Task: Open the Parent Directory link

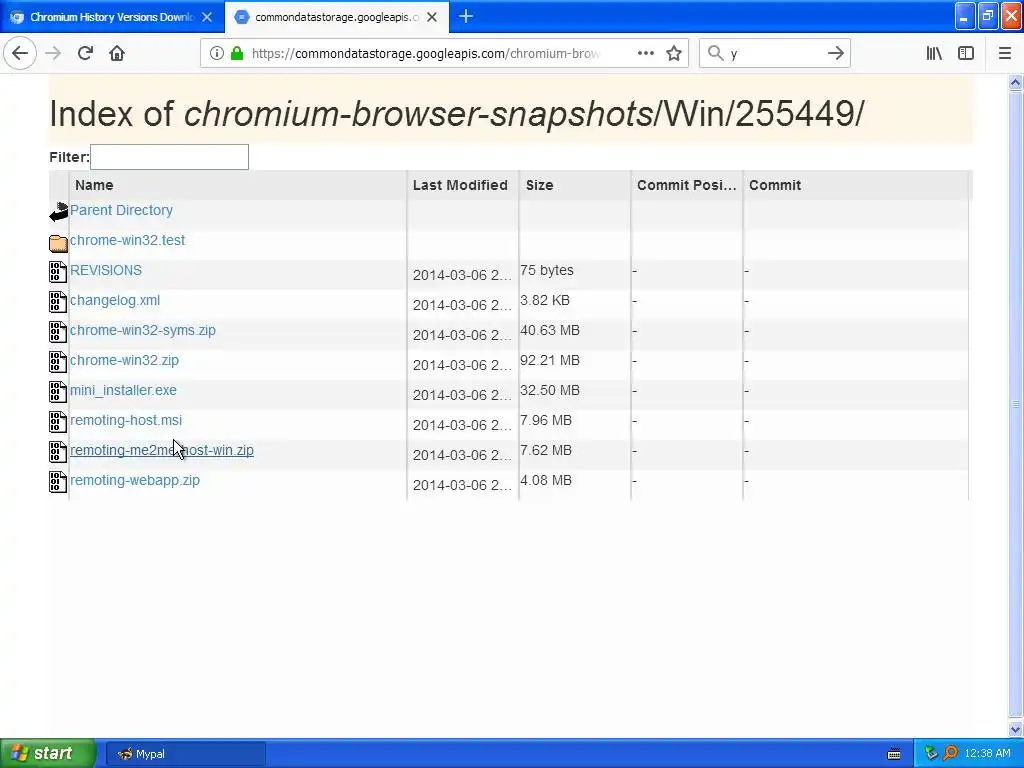Action: (x=121, y=210)
